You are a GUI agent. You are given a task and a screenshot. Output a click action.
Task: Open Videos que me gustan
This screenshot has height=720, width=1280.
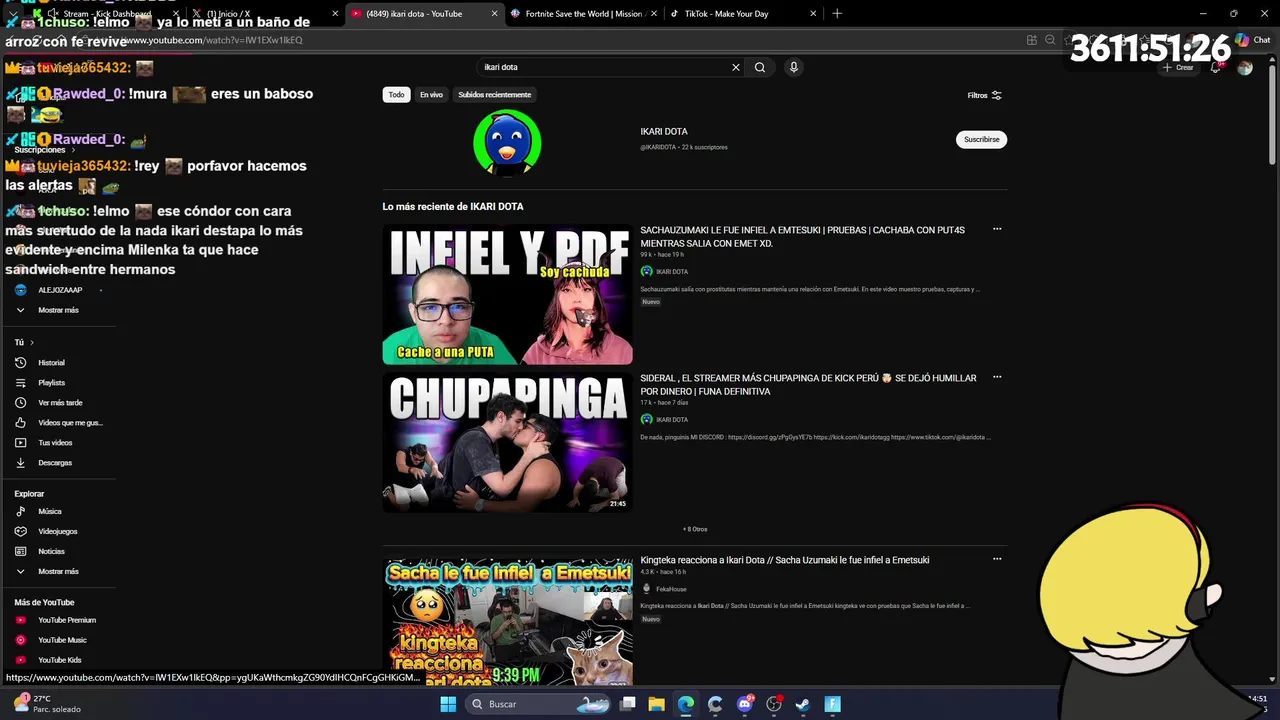[x=70, y=422]
